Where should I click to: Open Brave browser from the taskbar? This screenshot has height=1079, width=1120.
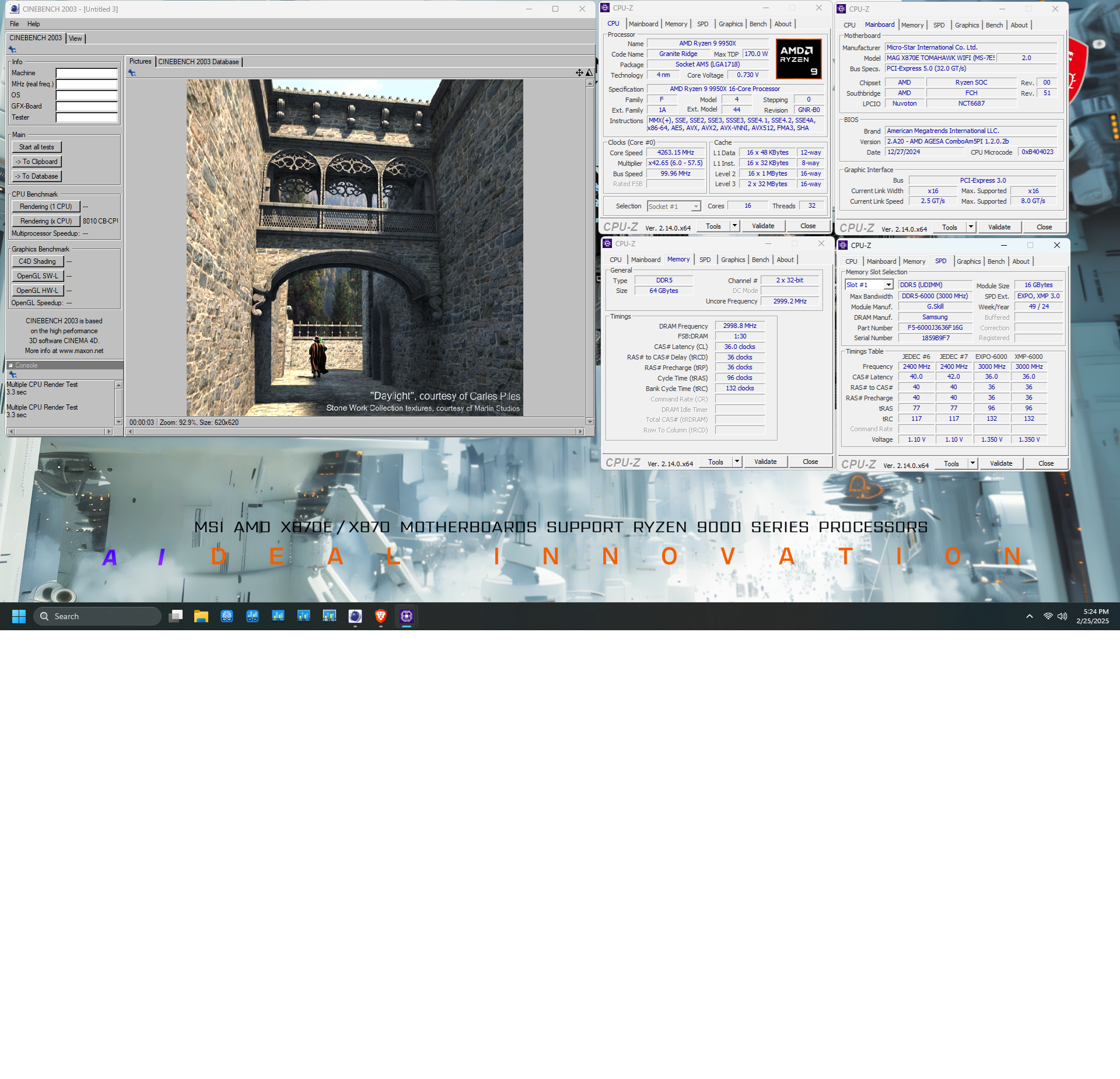(x=381, y=616)
